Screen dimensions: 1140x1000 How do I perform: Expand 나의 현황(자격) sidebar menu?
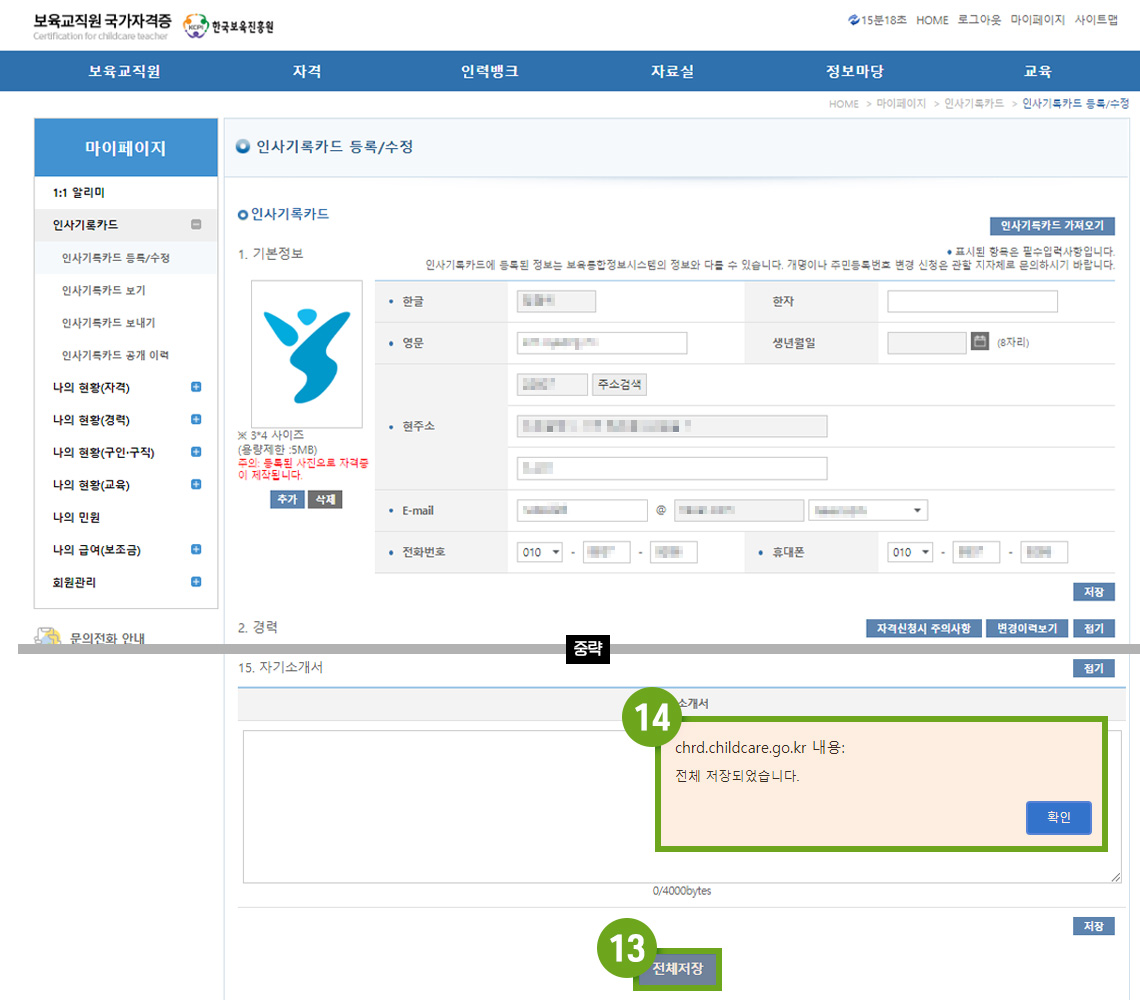196,387
